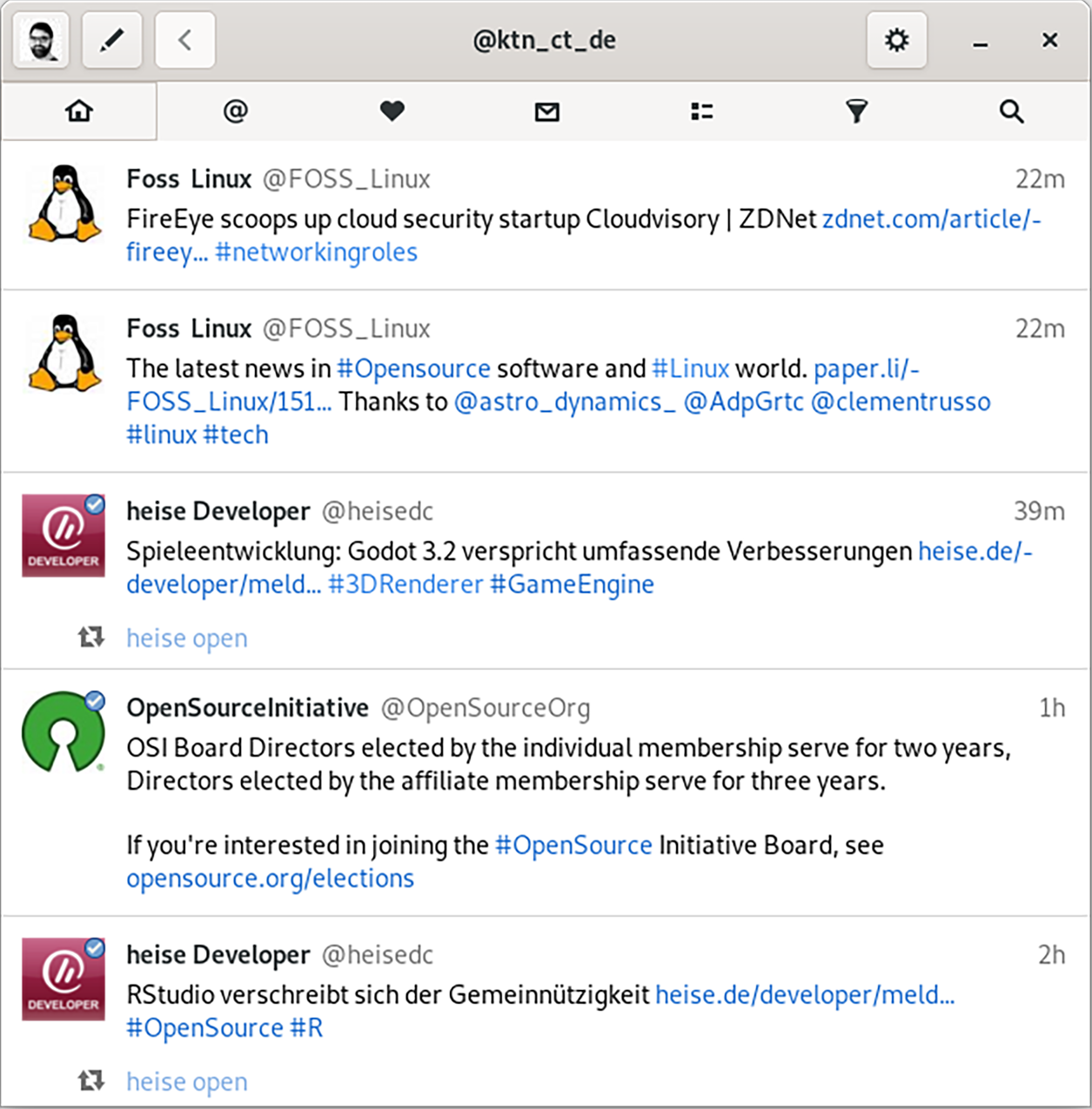
Task: Click the #OpenSource hashtag in OSI tweet
Action: click(573, 845)
